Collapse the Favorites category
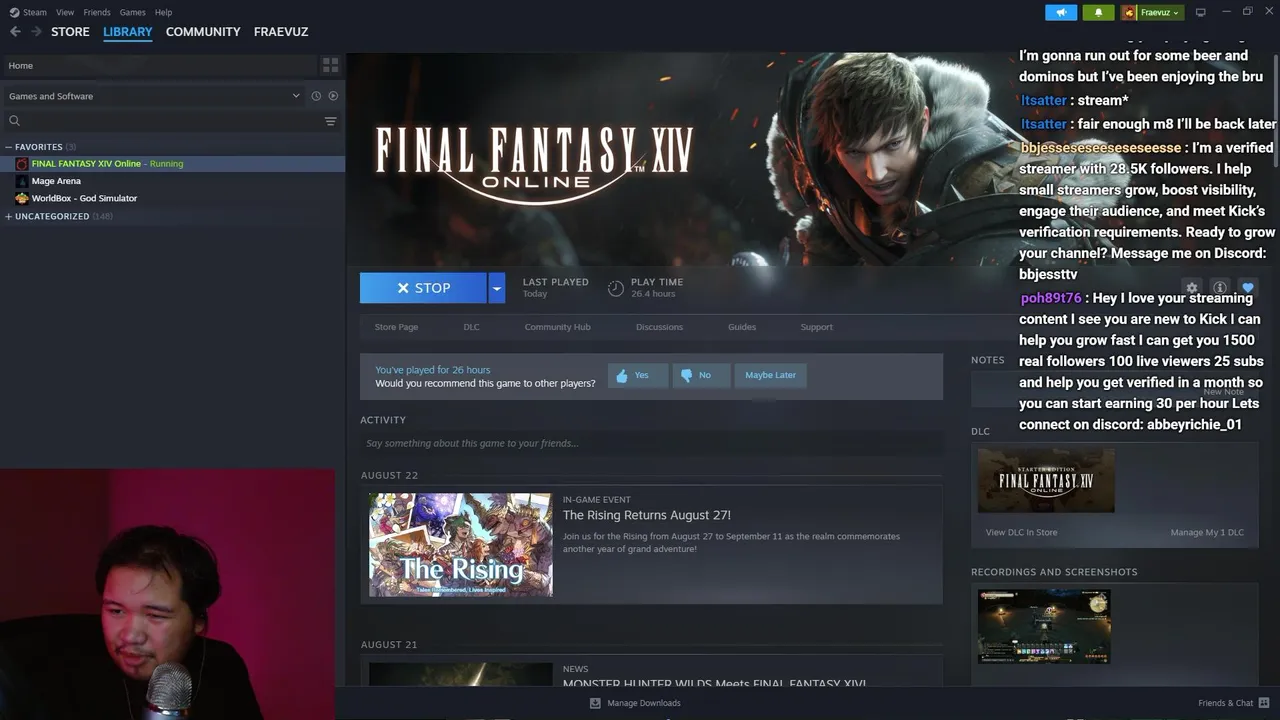 (9, 147)
